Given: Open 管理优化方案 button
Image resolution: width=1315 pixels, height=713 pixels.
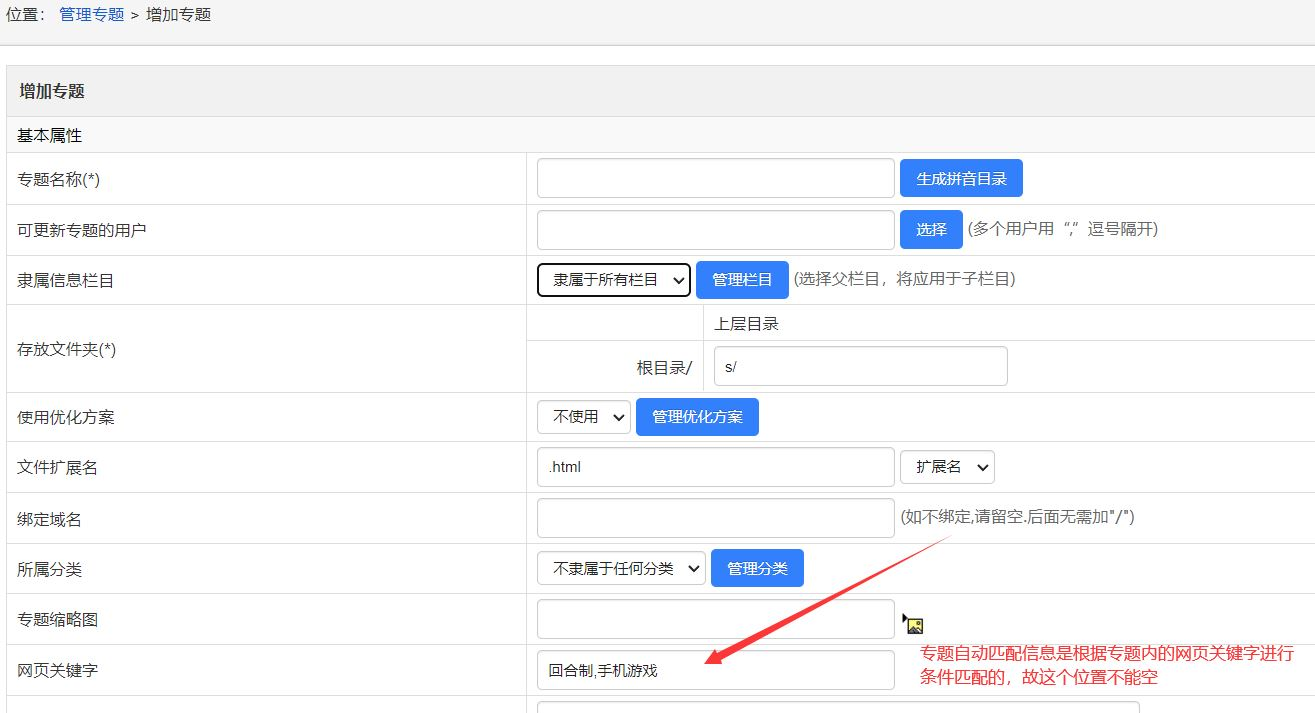Looking at the screenshot, I should (697, 417).
